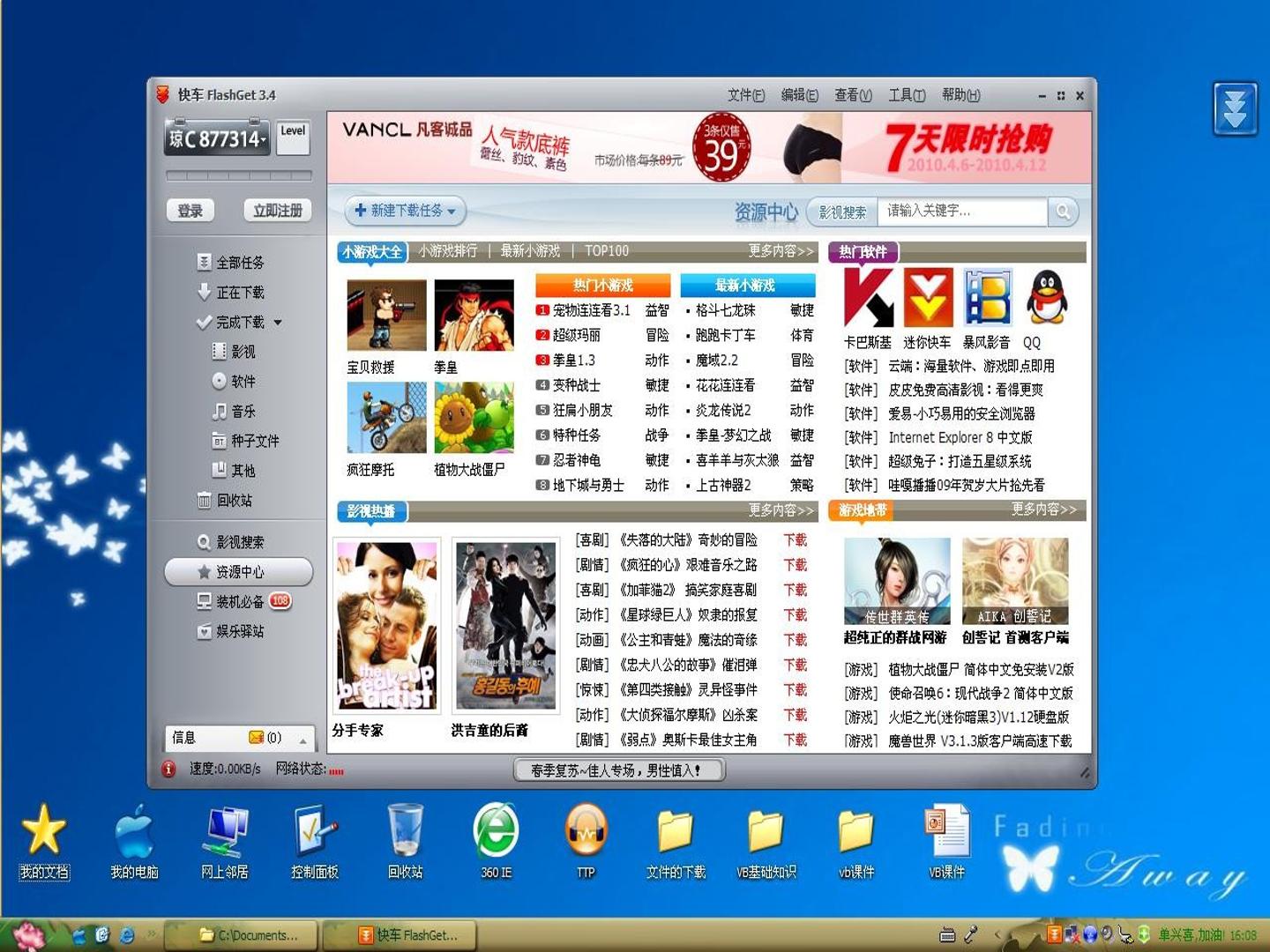Open the TTP audio player desktop icon
Image resolution: width=1270 pixels, height=952 pixels.
point(586,842)
